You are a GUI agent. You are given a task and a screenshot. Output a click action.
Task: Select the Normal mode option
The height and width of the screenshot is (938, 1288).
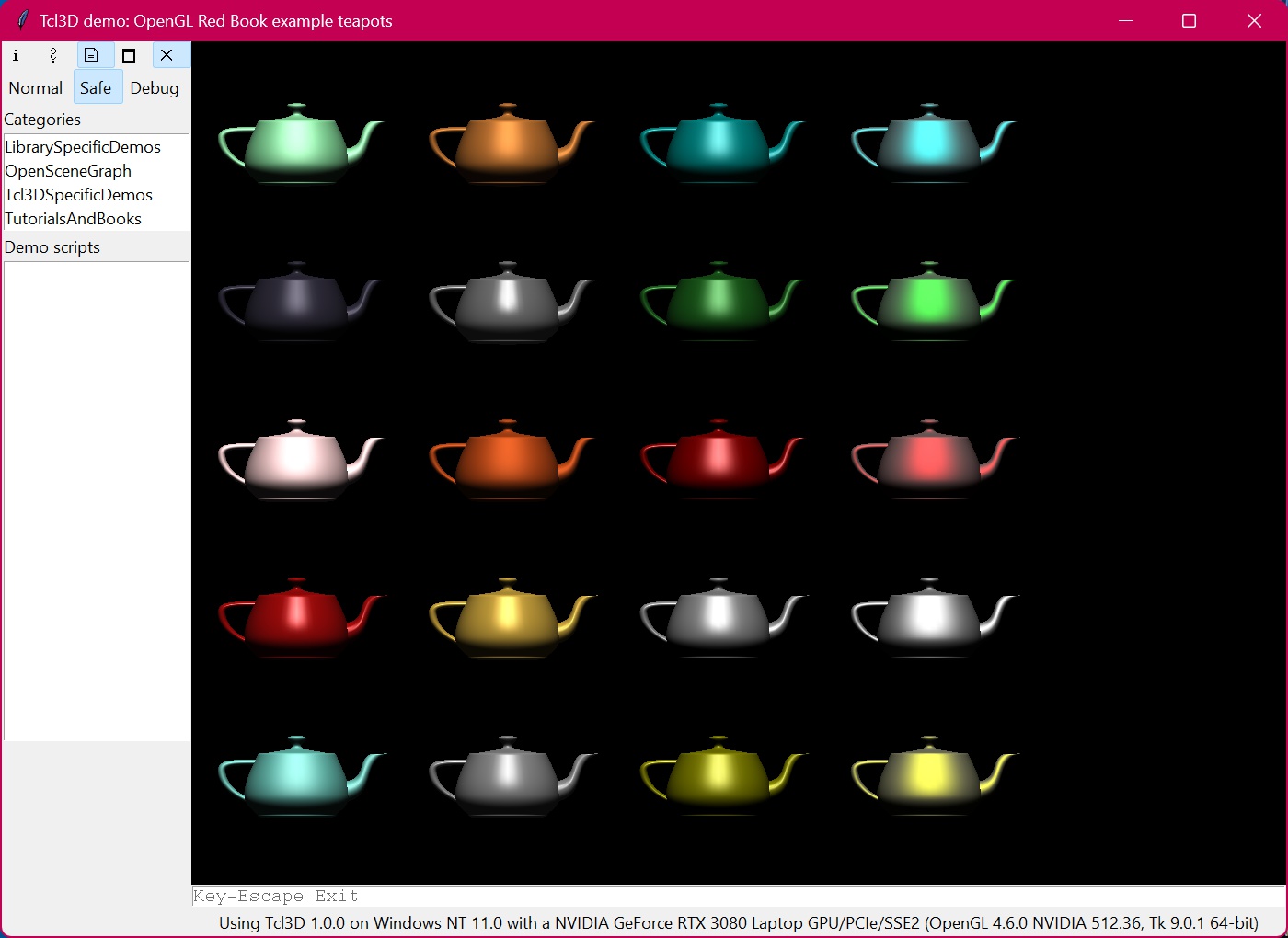pos(36,88)
